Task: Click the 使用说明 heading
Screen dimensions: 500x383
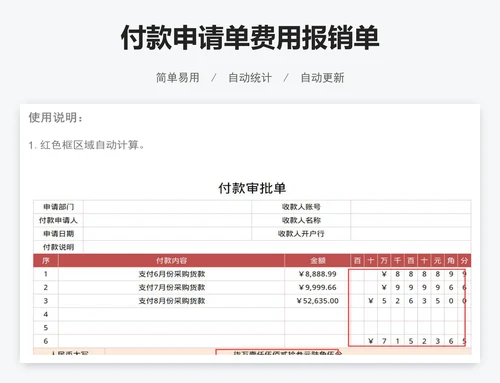Action: 55,117
